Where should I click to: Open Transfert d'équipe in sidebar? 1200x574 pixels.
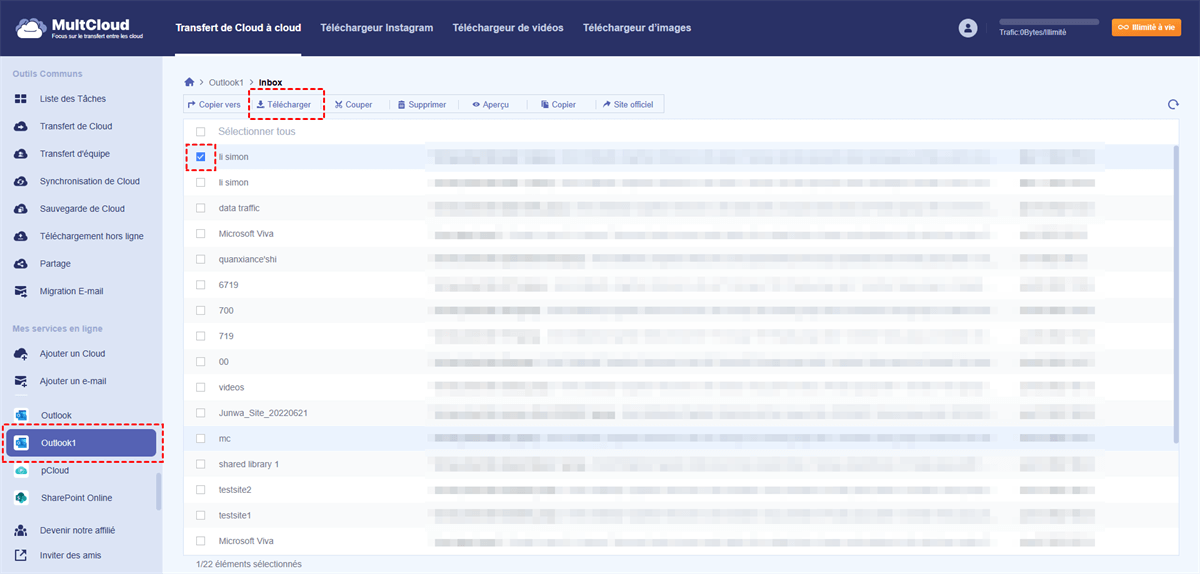[x=75, y=154]
